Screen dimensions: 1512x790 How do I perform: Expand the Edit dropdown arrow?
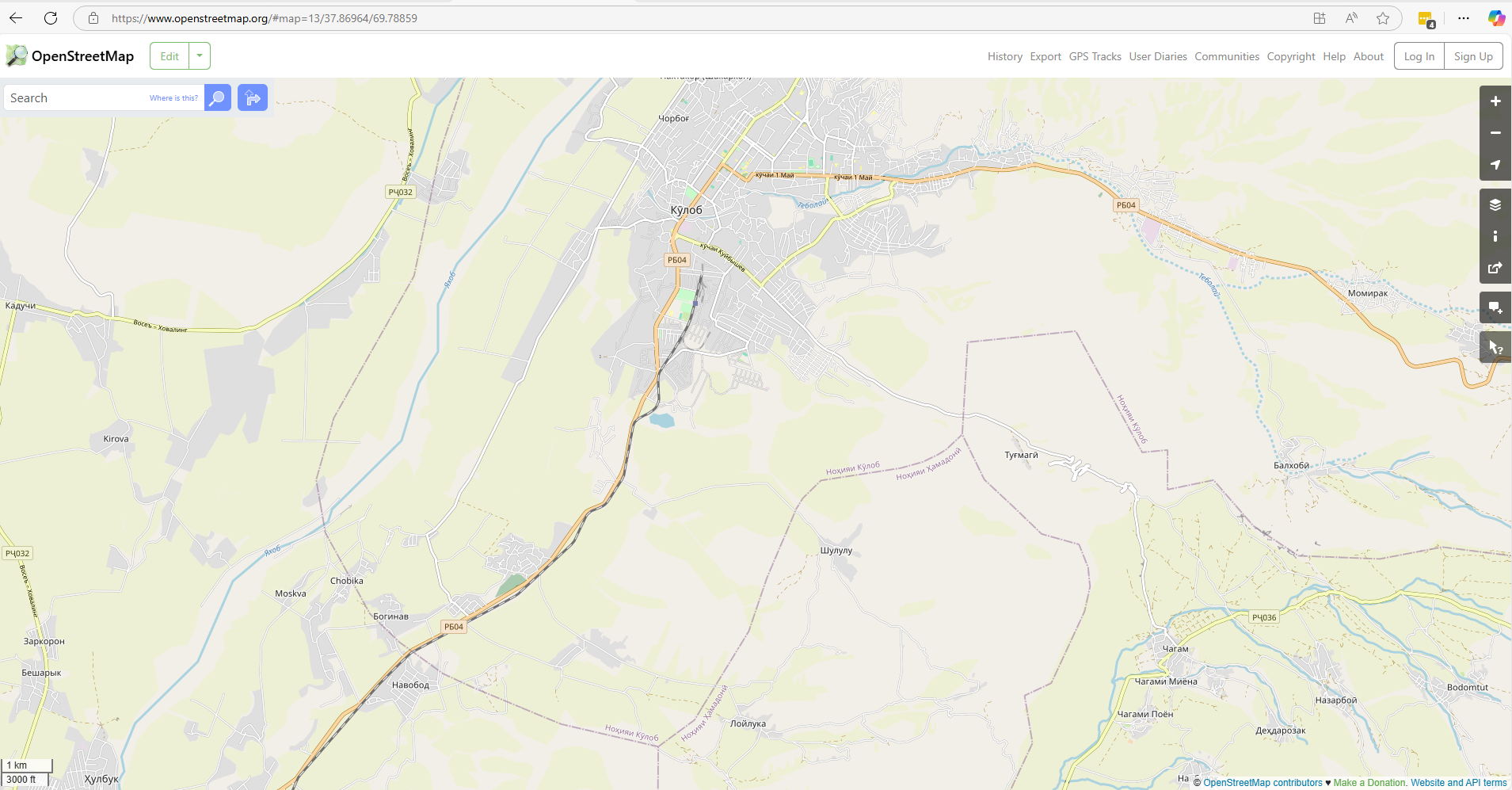200,56
